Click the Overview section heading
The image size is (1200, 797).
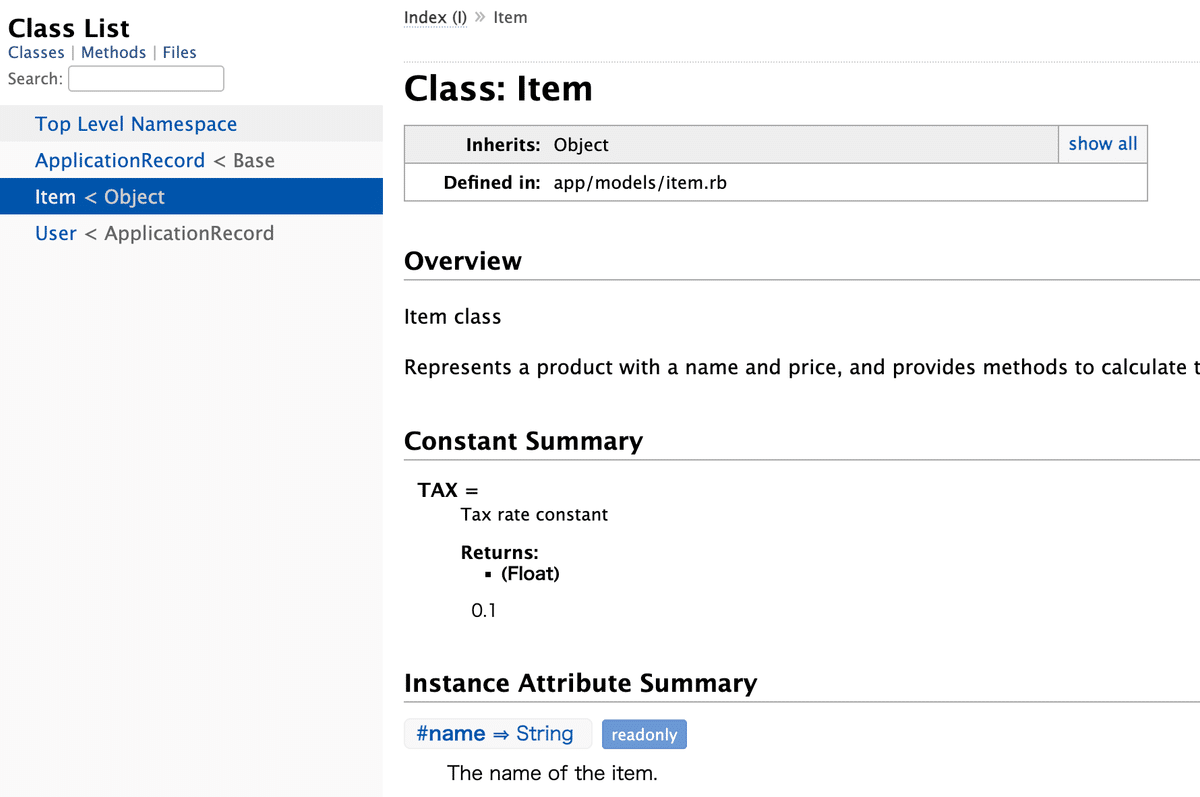click(x=463, y=261)
